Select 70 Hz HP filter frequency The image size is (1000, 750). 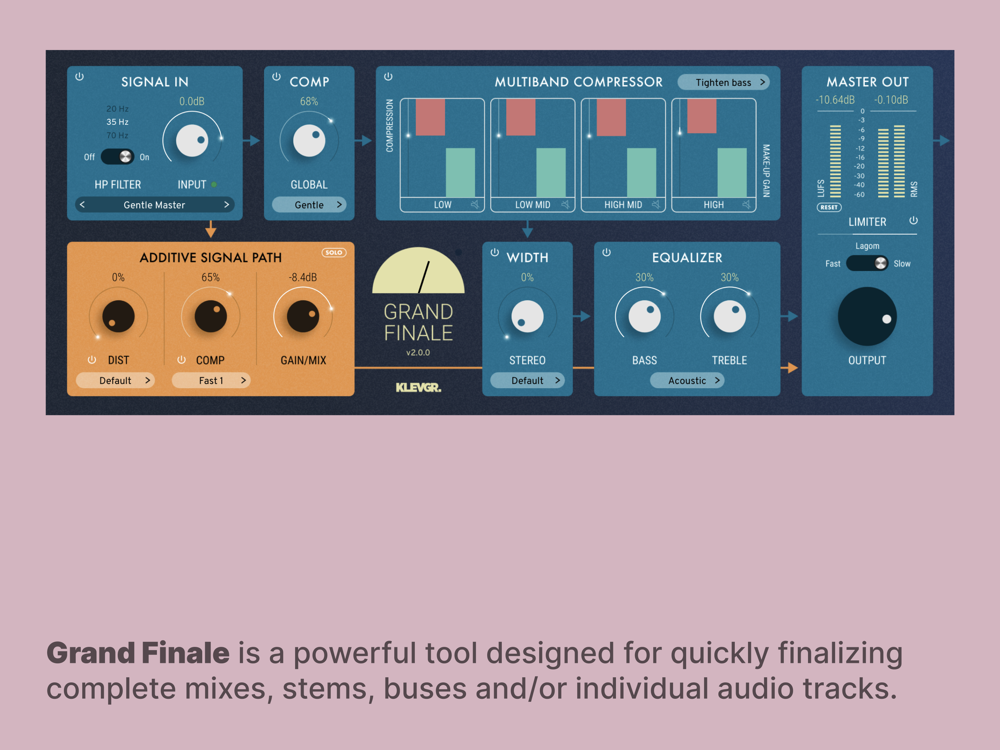(x=117, y=135)
